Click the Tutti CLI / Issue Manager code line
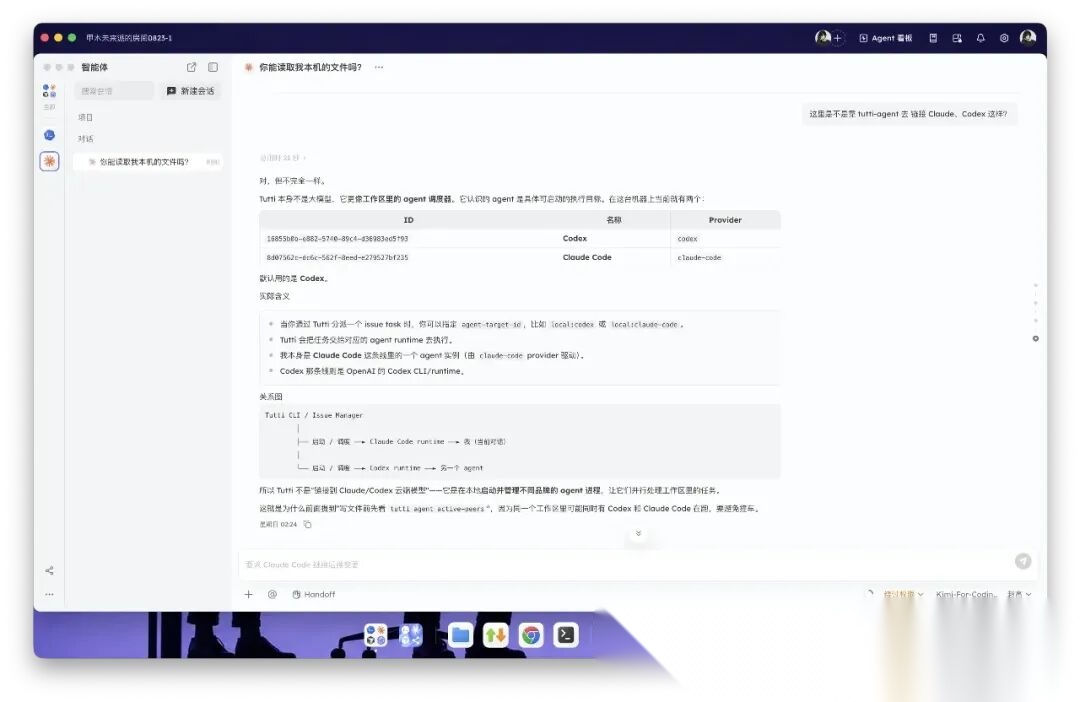This screenshot has width=1080, height=702. [x=313, y=415]
